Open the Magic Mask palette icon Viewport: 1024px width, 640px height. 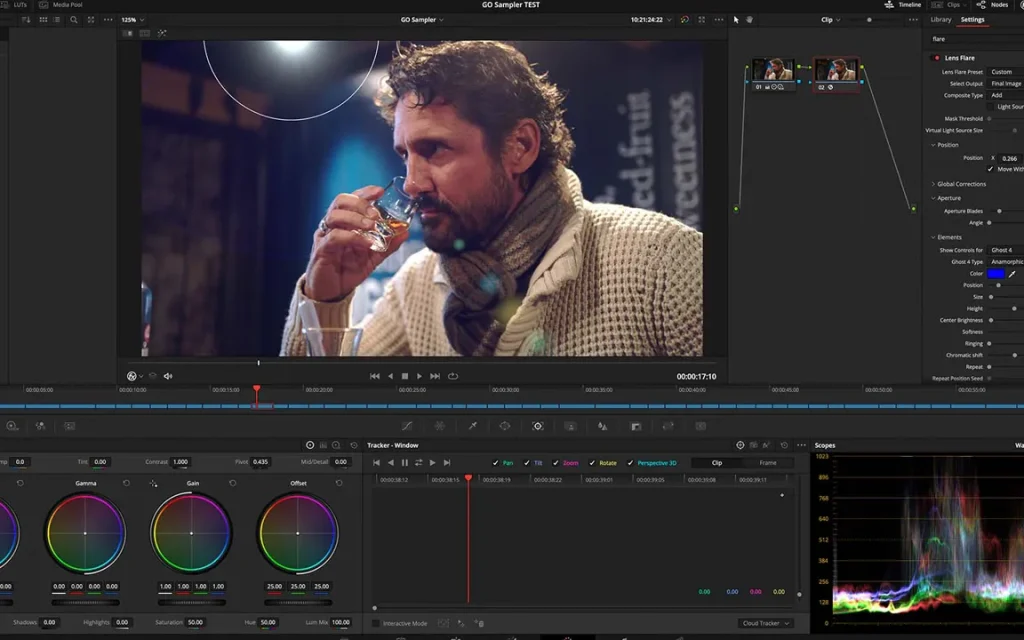(x=570, y=426)
